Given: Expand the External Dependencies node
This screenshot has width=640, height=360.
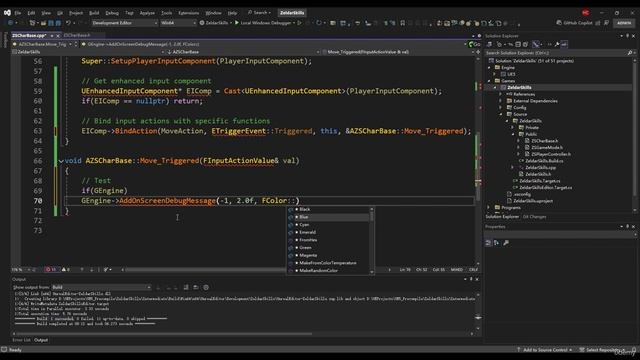Looking at the screenshot, I should 501,101.
